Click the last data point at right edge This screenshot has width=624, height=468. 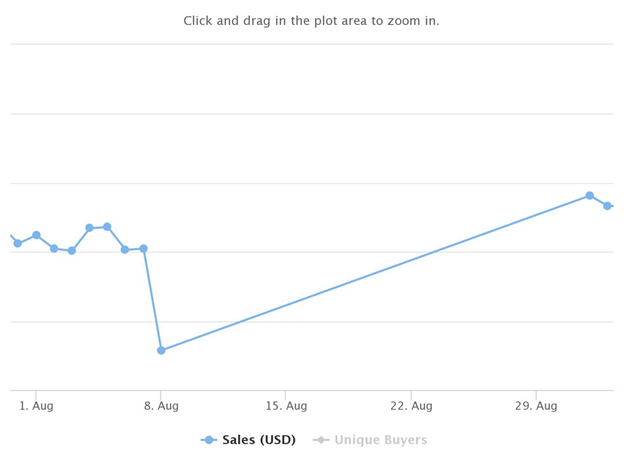click(x=607, y=206)
